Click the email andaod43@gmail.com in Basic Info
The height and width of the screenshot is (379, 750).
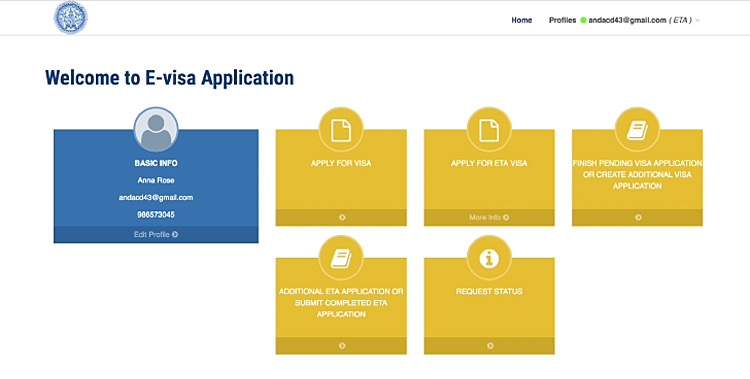tap(156, 198)
